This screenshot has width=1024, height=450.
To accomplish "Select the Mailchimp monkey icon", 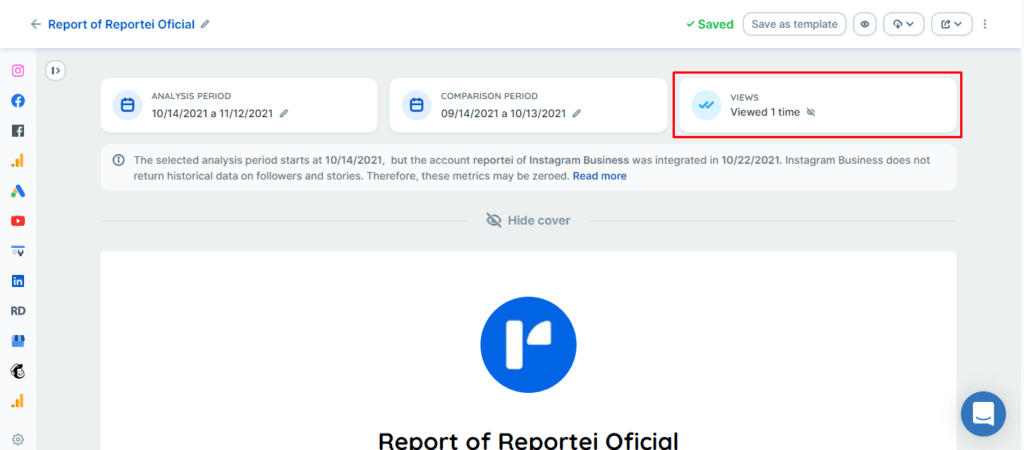I will (18, 371).
